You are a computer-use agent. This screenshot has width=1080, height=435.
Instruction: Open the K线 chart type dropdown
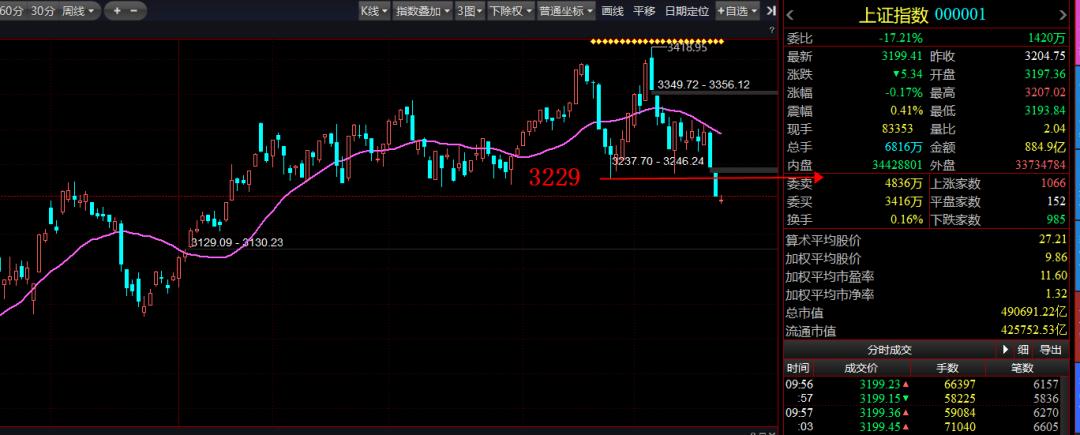click(374, 10)
